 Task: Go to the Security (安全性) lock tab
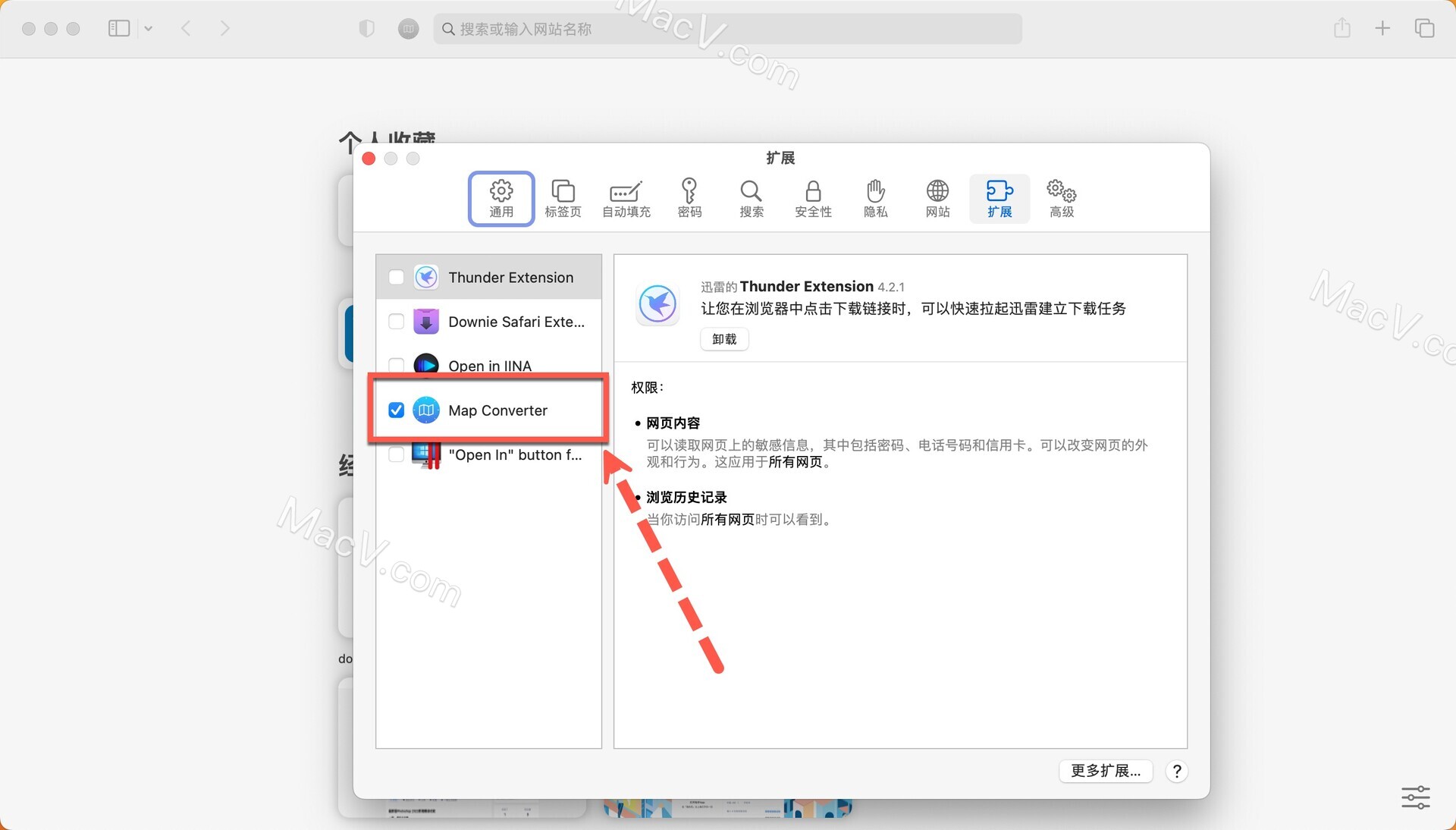[813, 199]
